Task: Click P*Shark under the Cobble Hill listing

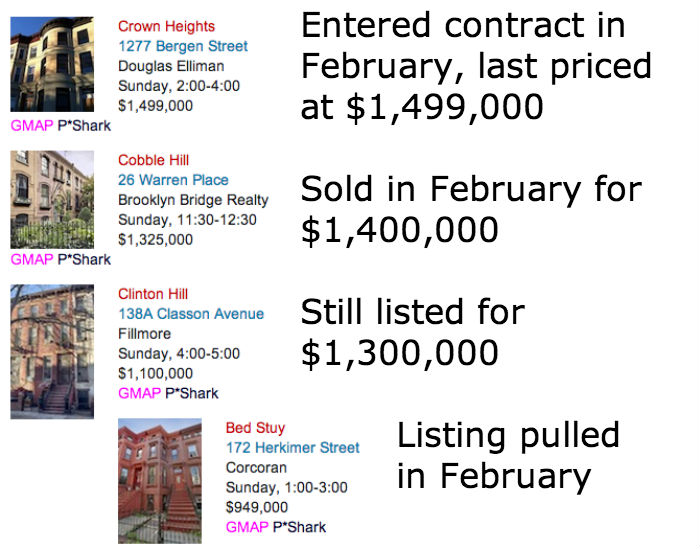Action: (x=84, y=259)
